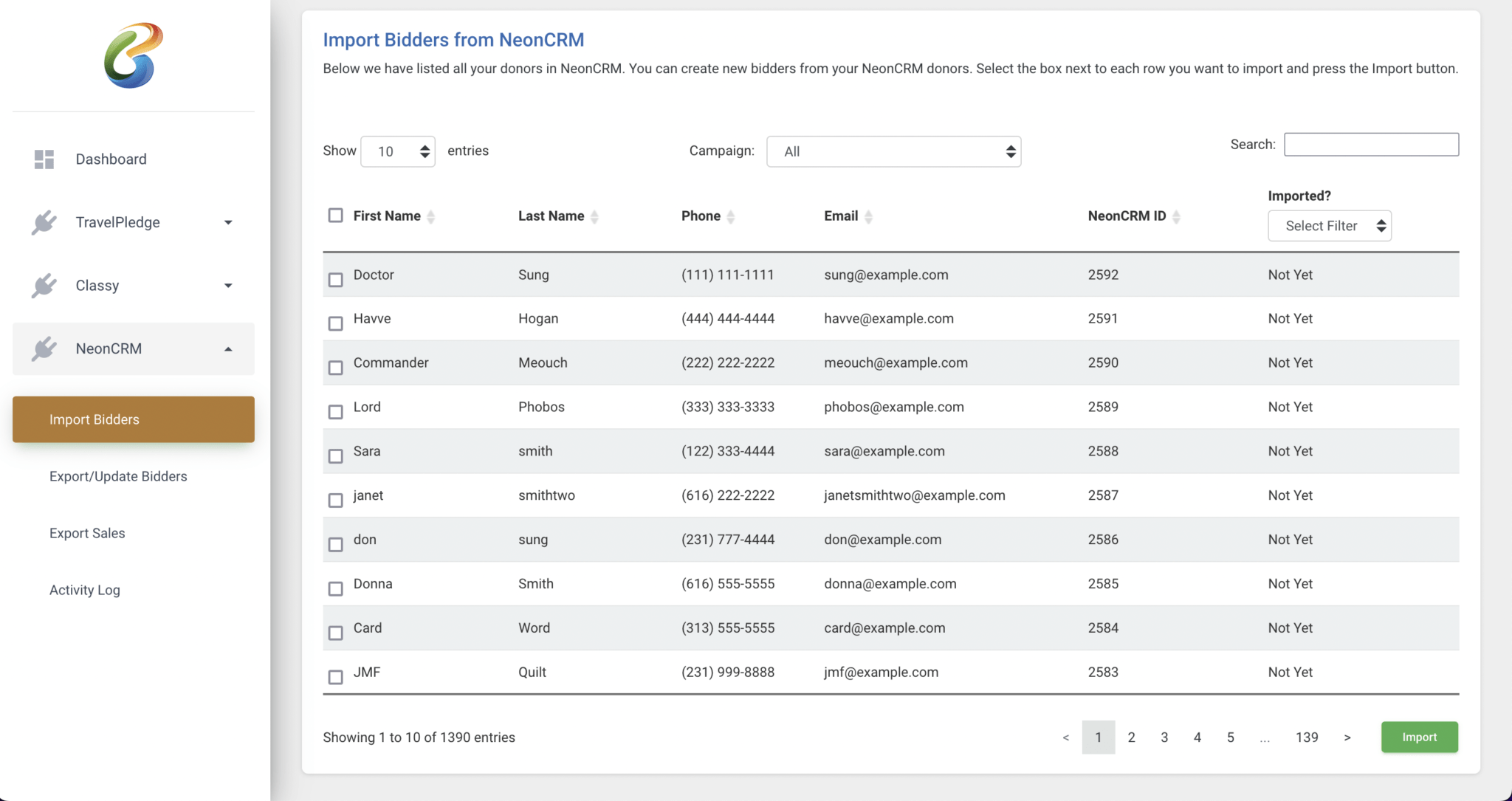Click phone (231) 999-8888
The height and width of the screenshot is (801, 1512).
click(x=728, y=672)
